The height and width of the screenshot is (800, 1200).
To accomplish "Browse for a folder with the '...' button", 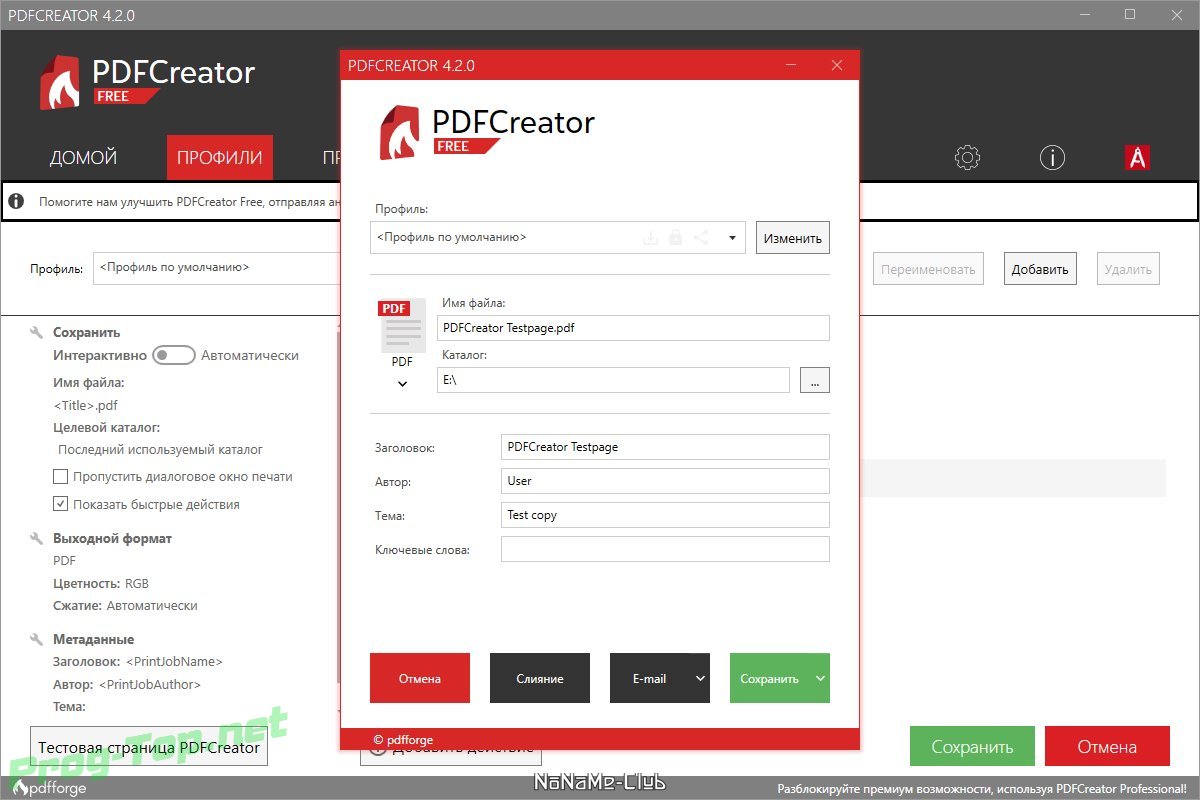I will 815,380.
